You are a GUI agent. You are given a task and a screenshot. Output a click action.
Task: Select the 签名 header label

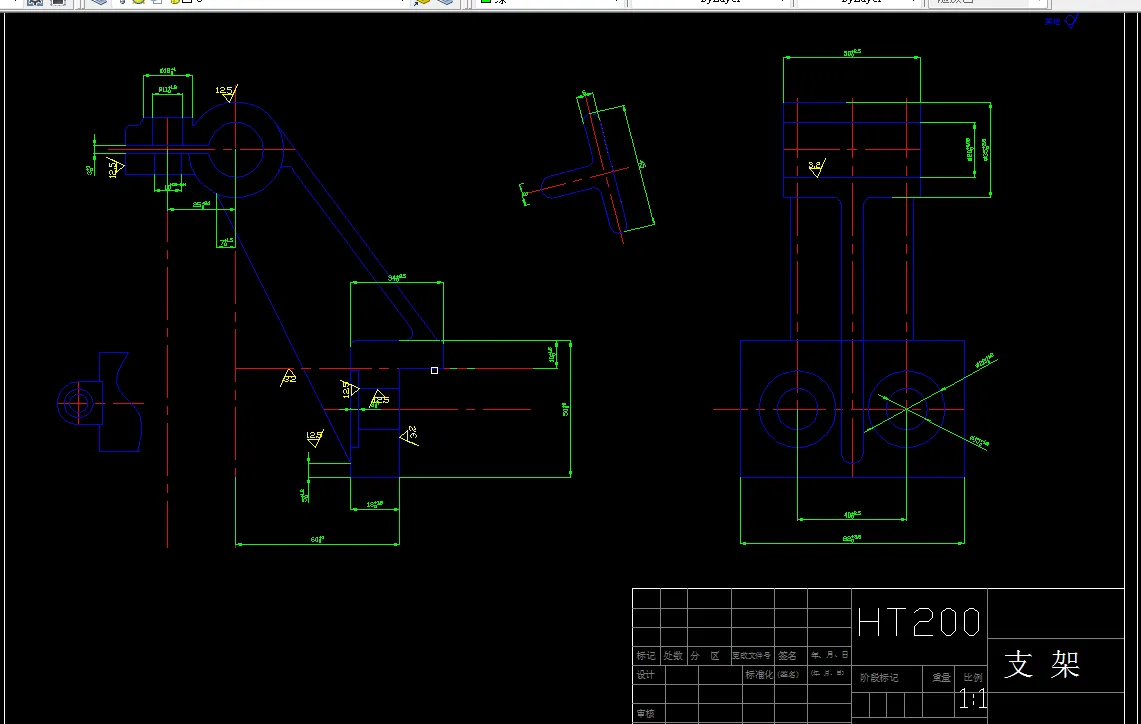[x=787, y=656]
